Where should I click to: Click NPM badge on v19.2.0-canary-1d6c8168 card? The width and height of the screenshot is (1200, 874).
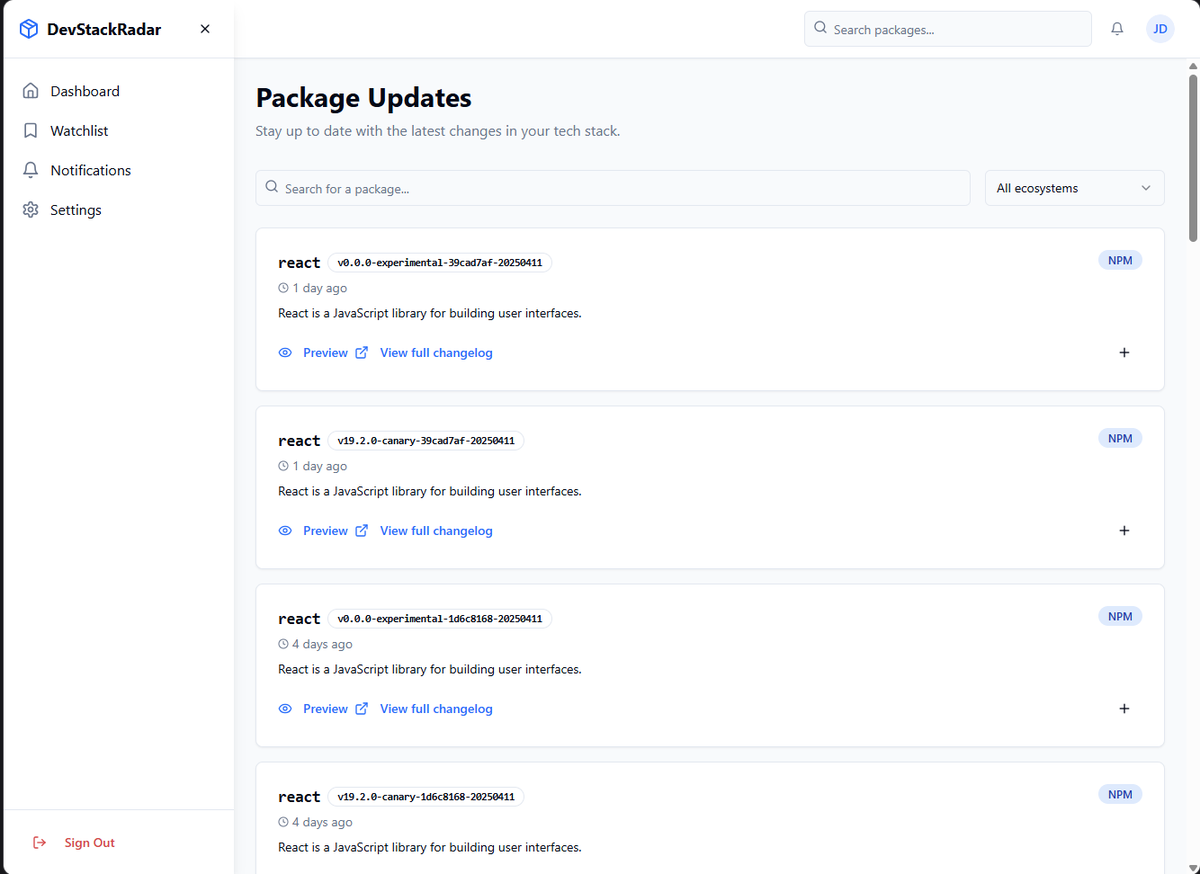click(1120, 794)
